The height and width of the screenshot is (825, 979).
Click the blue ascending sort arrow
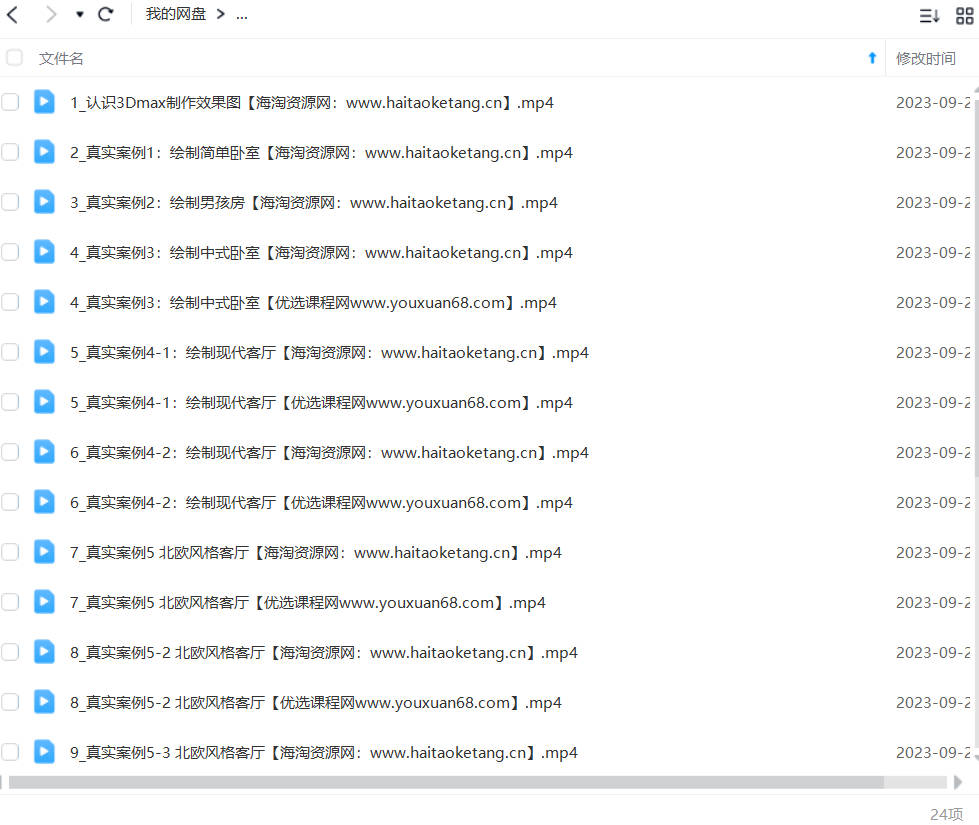[x=872, y=58]
